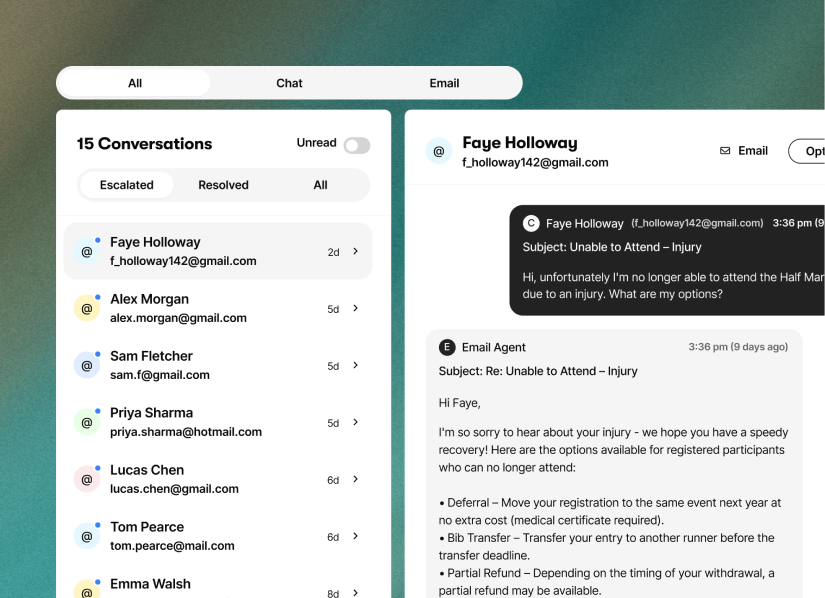Click Emma Walsh's @ avatar icon
Viewport: 825px width, 598px height.
87,591
